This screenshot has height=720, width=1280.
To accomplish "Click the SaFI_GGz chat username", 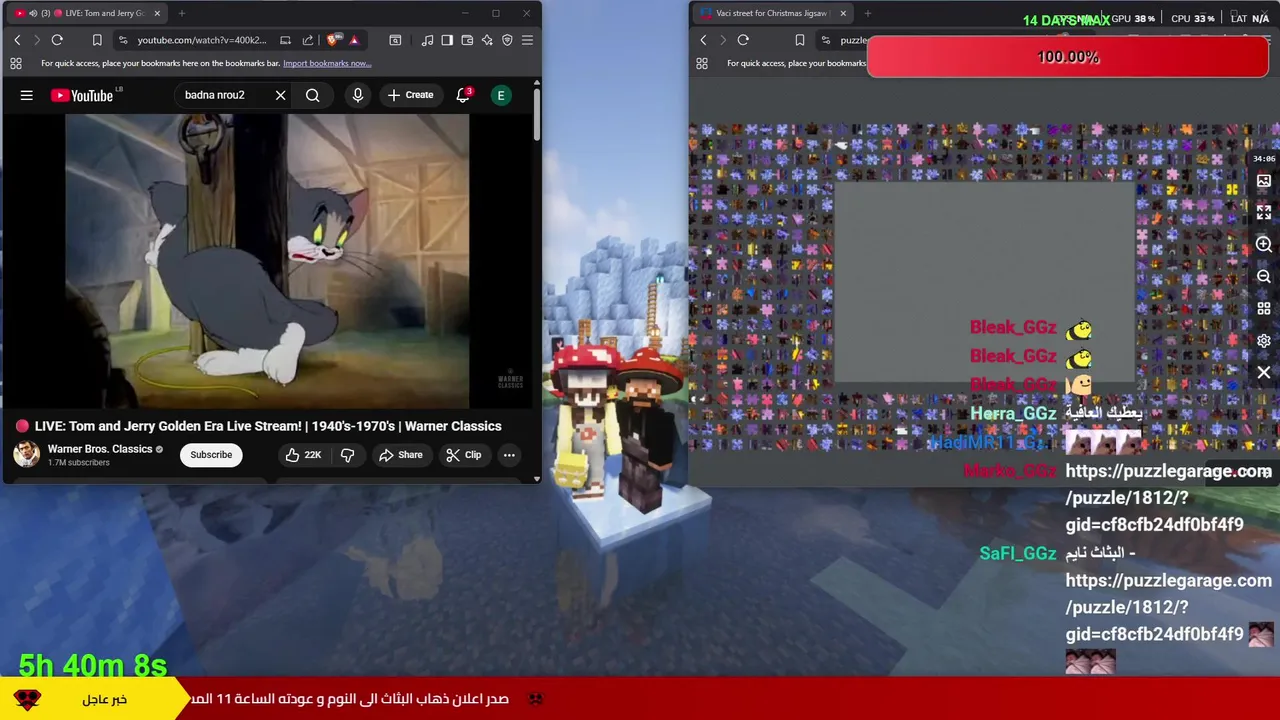I will 1018,553.
